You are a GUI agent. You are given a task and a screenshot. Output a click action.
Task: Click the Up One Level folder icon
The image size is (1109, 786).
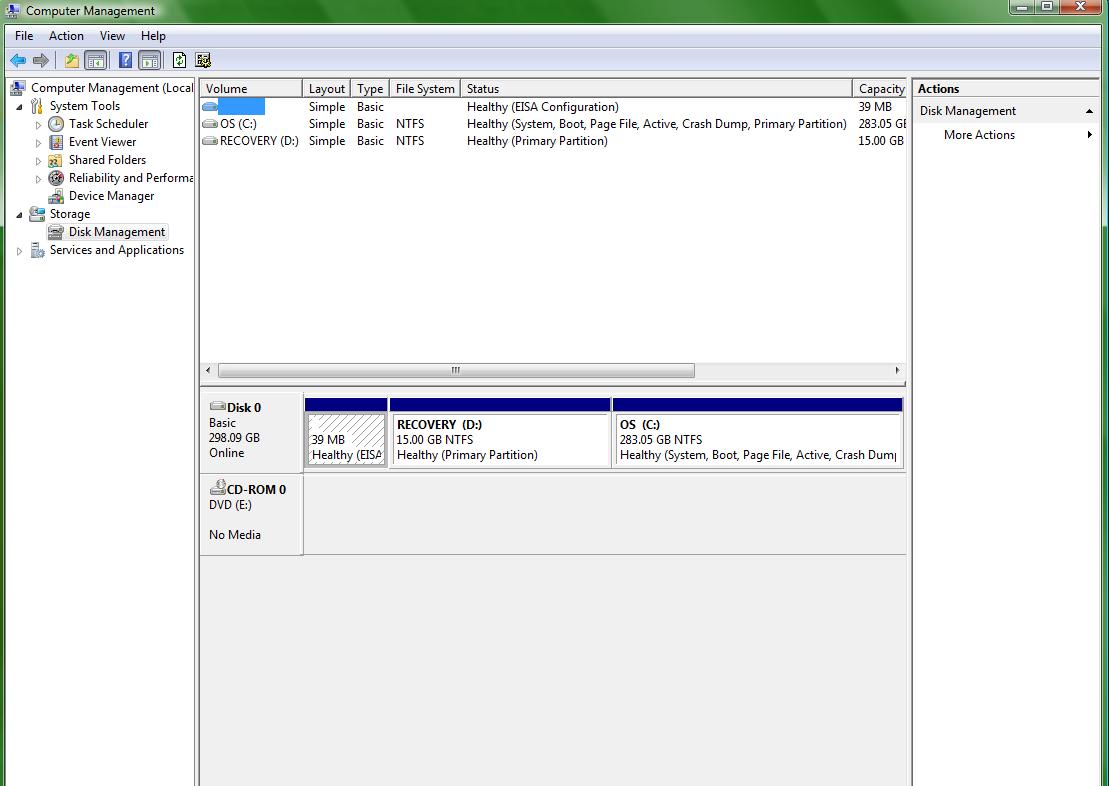click(71, 60)
